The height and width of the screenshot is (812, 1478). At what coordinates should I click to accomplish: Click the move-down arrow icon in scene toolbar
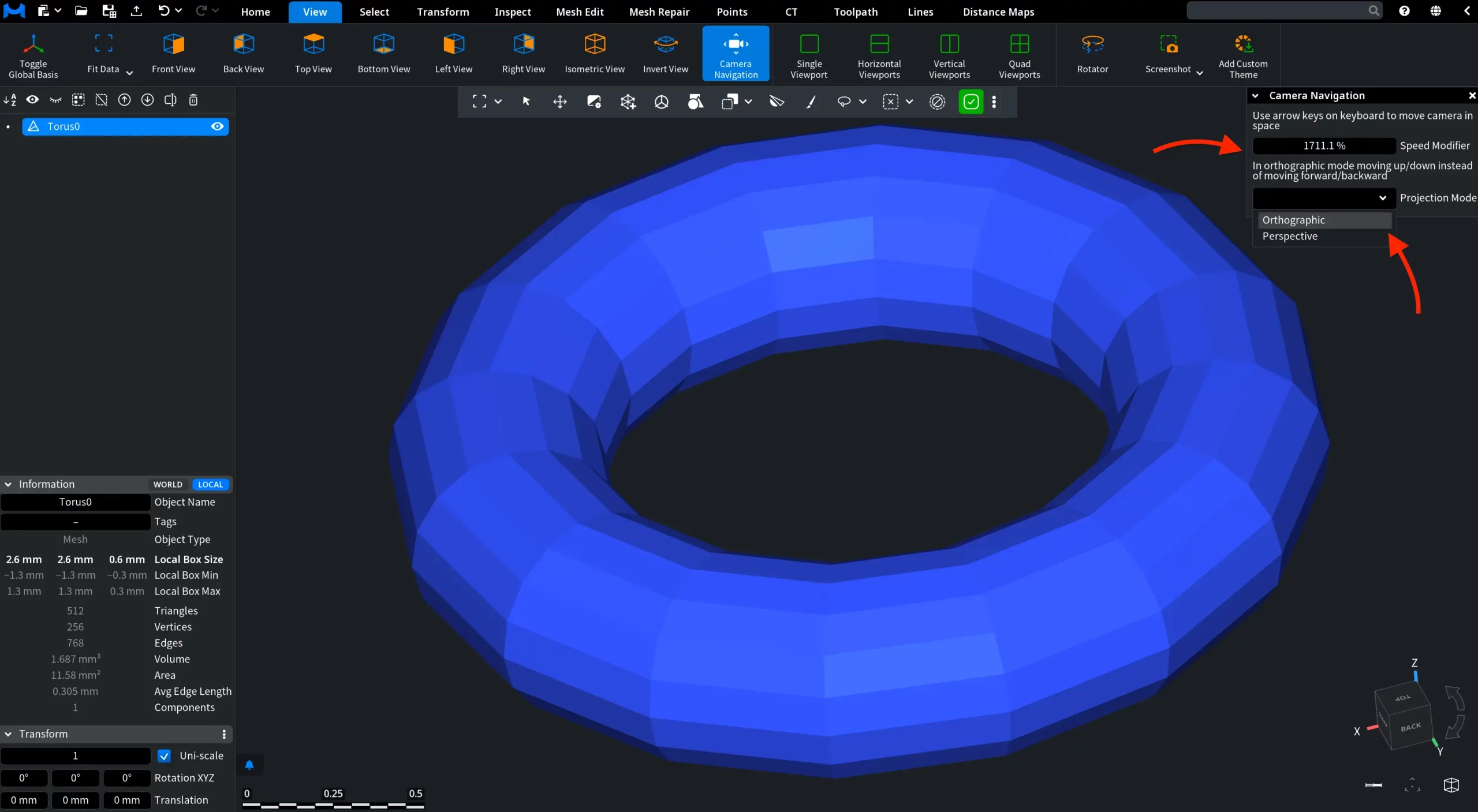point(147,100)
